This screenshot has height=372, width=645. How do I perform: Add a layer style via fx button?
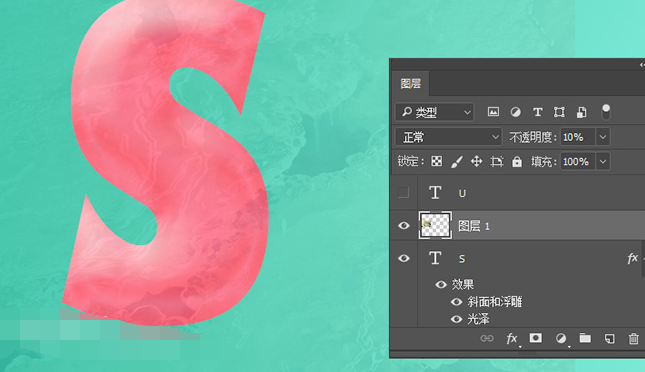coord(512,339)
